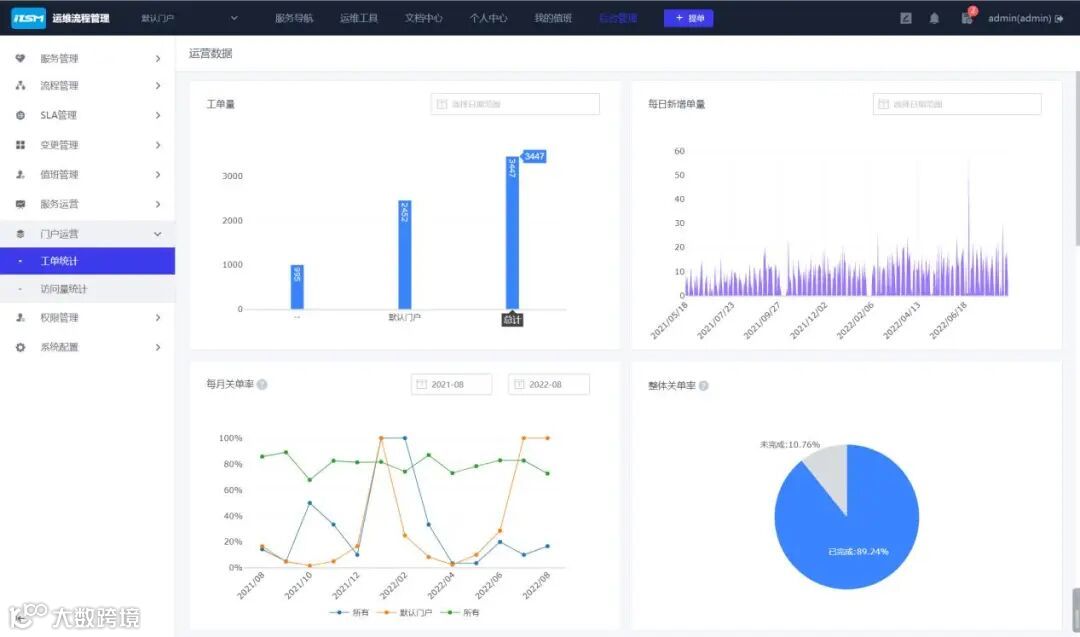The width and height of the screenshot is (1080, 637).
Task: Open the bell notifications icon
Action: point(934,19)
